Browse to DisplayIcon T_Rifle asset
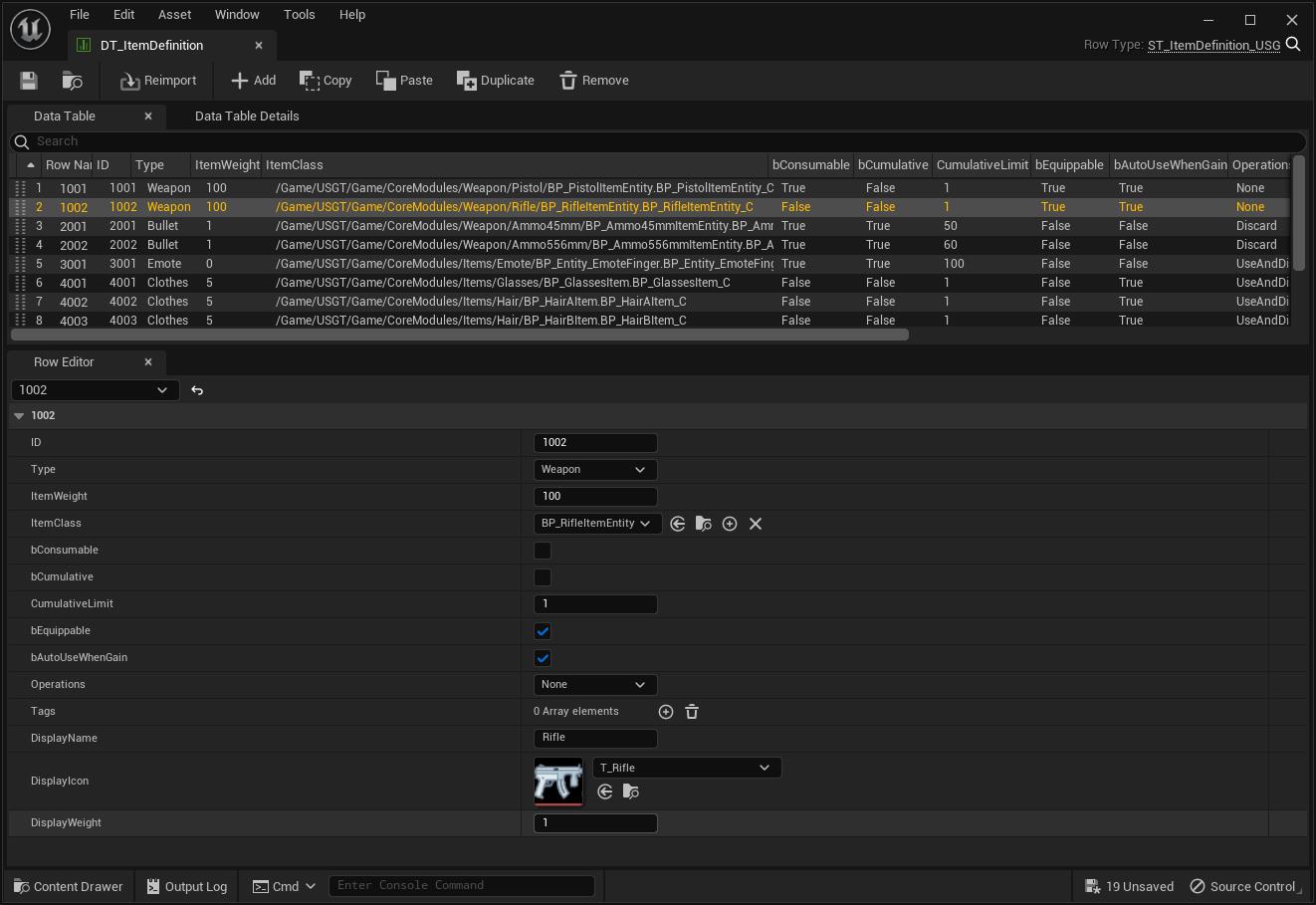 pos(631,792)
